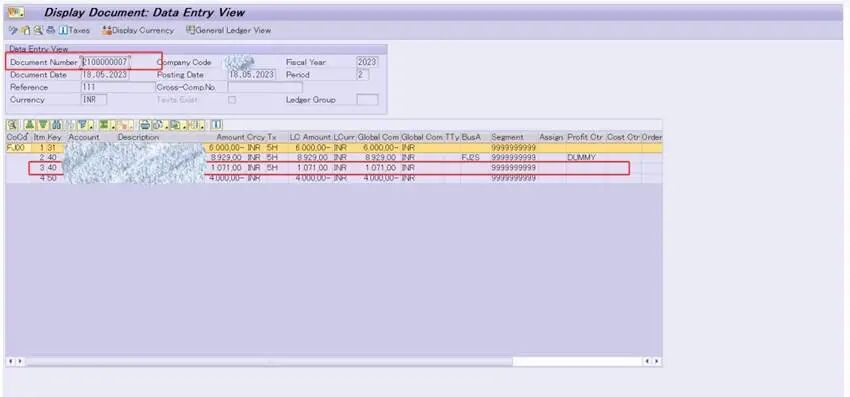Switch to General Ledger View

pos(228,30)
